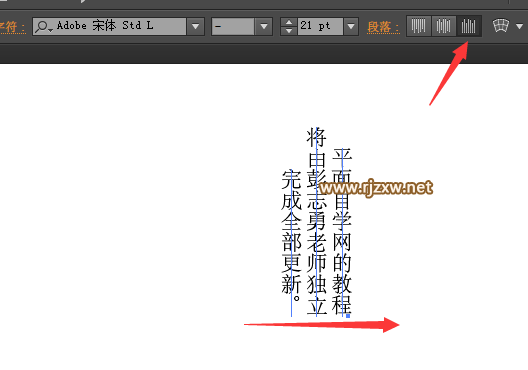Select the bottom-align vertical paragraph icon
The width and height of the screenshot is (528, 370).
click(469, 26)
